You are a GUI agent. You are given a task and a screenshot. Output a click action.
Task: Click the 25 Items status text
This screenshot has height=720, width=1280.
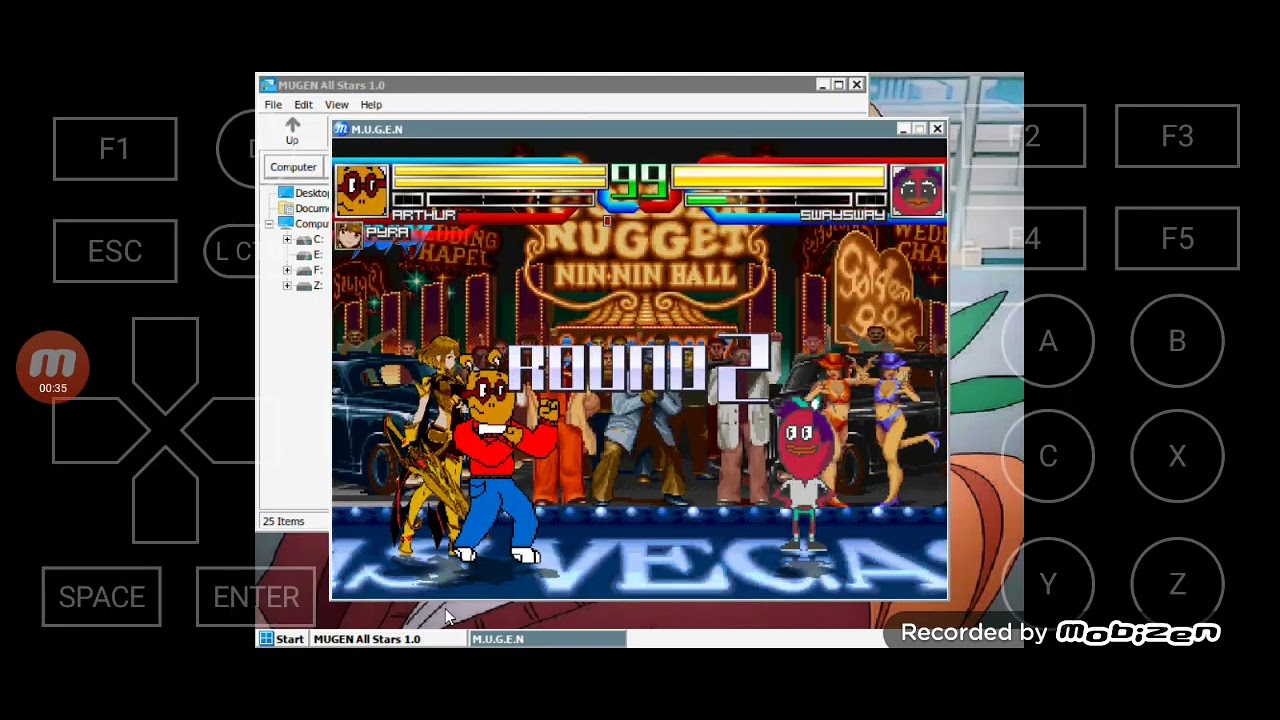click(283, 521)
